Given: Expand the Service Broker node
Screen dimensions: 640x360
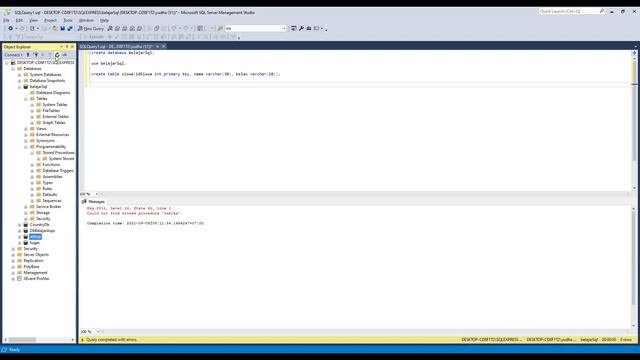Looking at the screenshot, I should [x=26, y=207].
